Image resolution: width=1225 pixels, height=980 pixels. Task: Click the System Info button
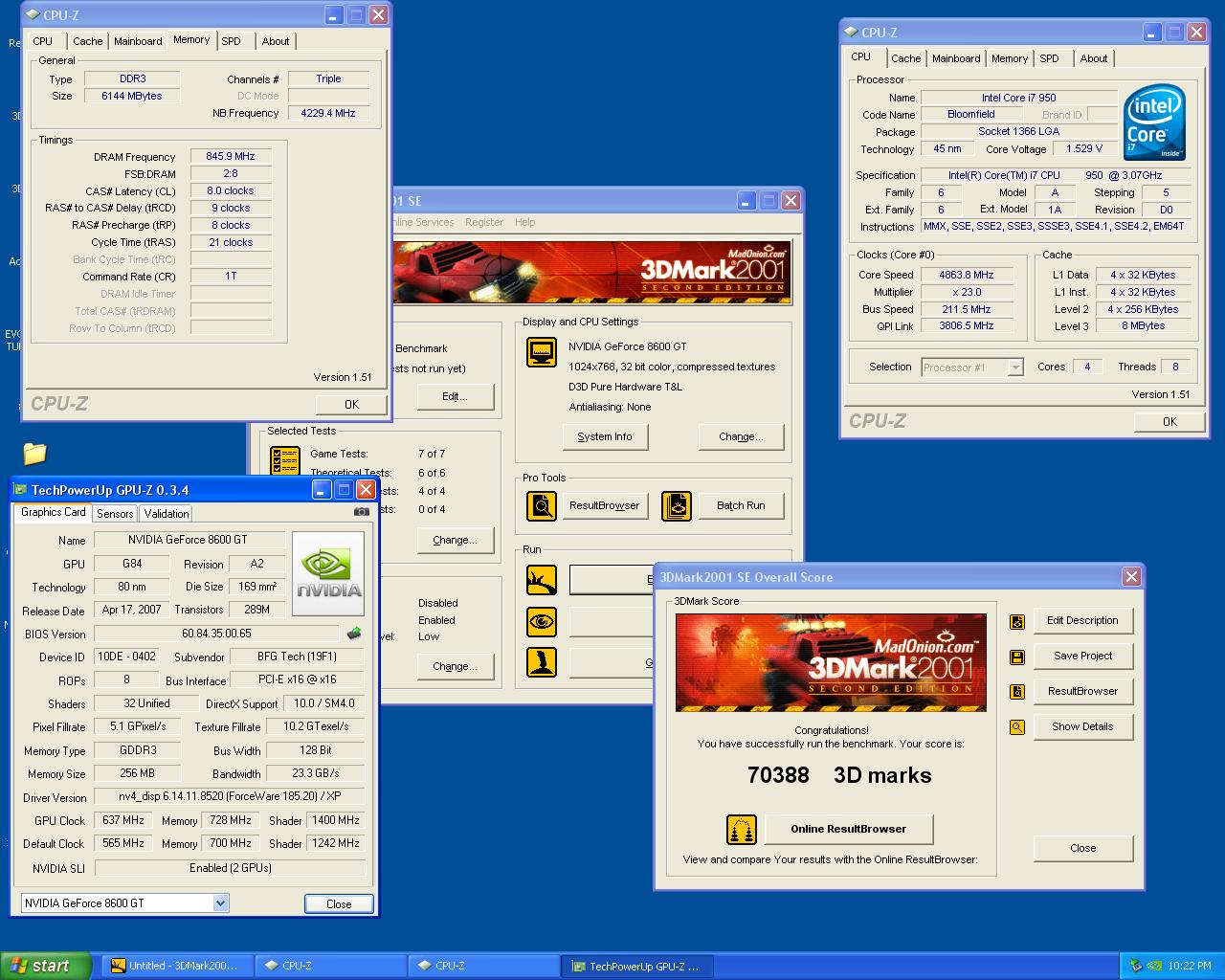tap(605, 436)
